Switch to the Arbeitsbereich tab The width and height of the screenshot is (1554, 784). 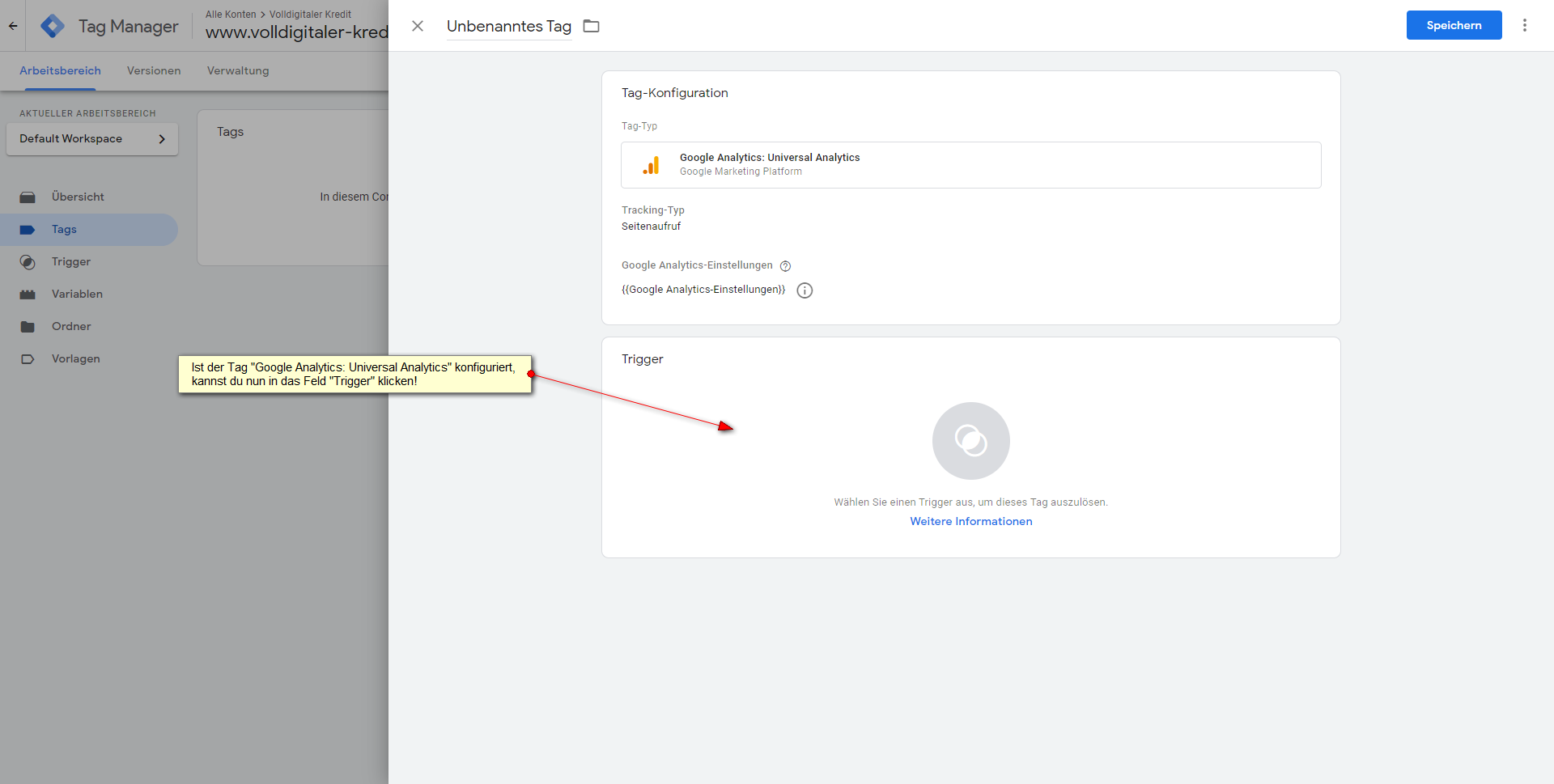(x=60, y=70)
